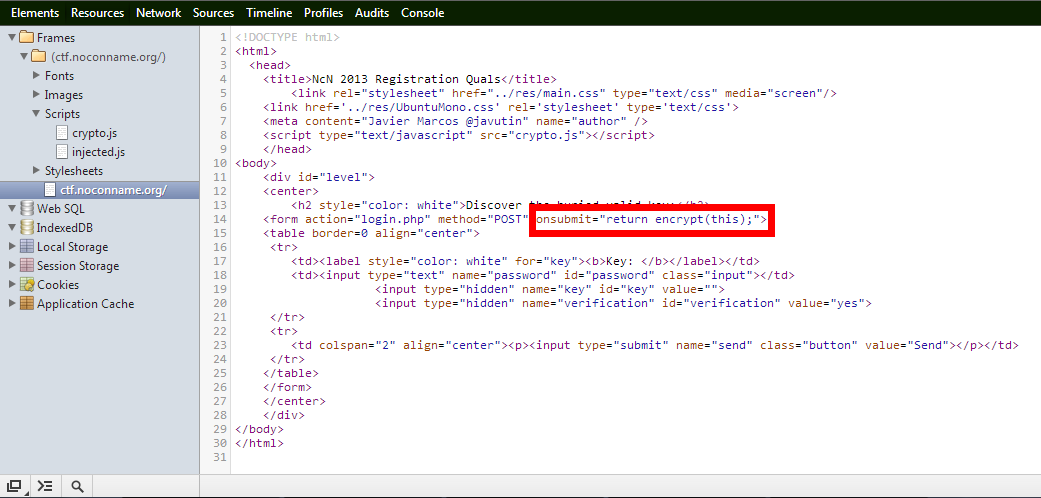Click the injected.js file icon
The width and height of the screenshot is (1041, 498).
[x=62, y=151]
